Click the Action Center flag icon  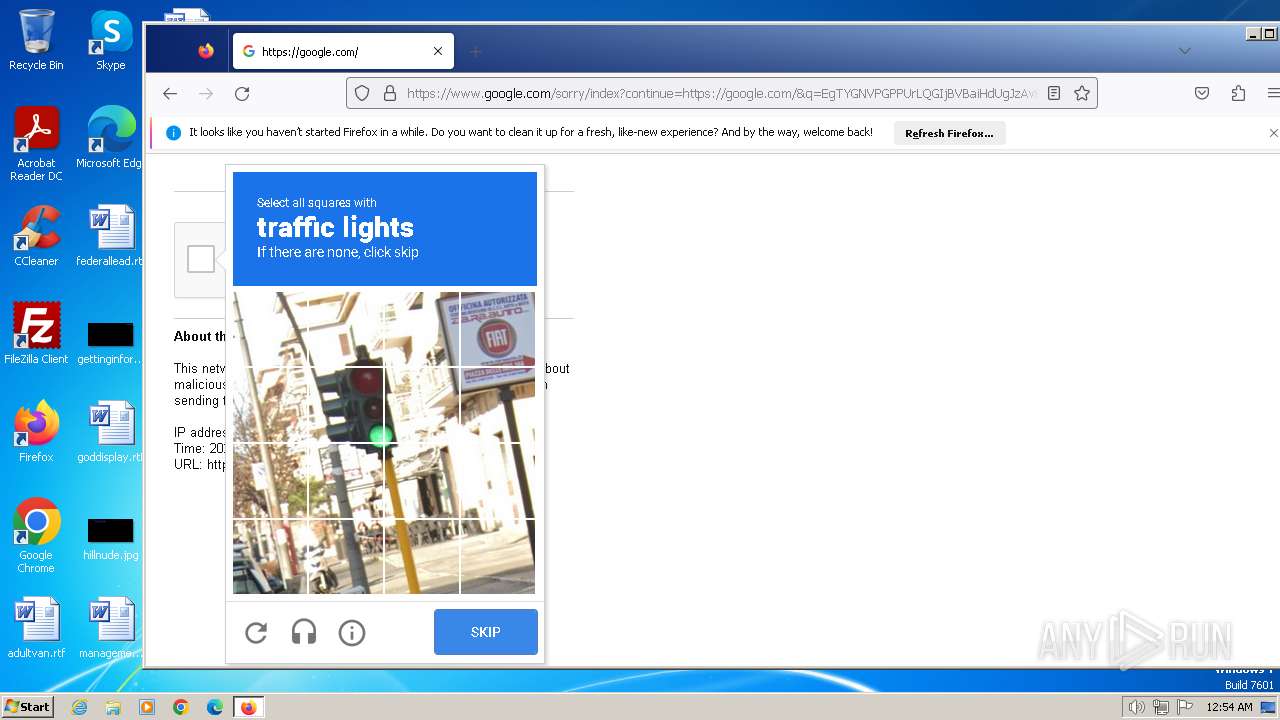tap(1186, 707)
